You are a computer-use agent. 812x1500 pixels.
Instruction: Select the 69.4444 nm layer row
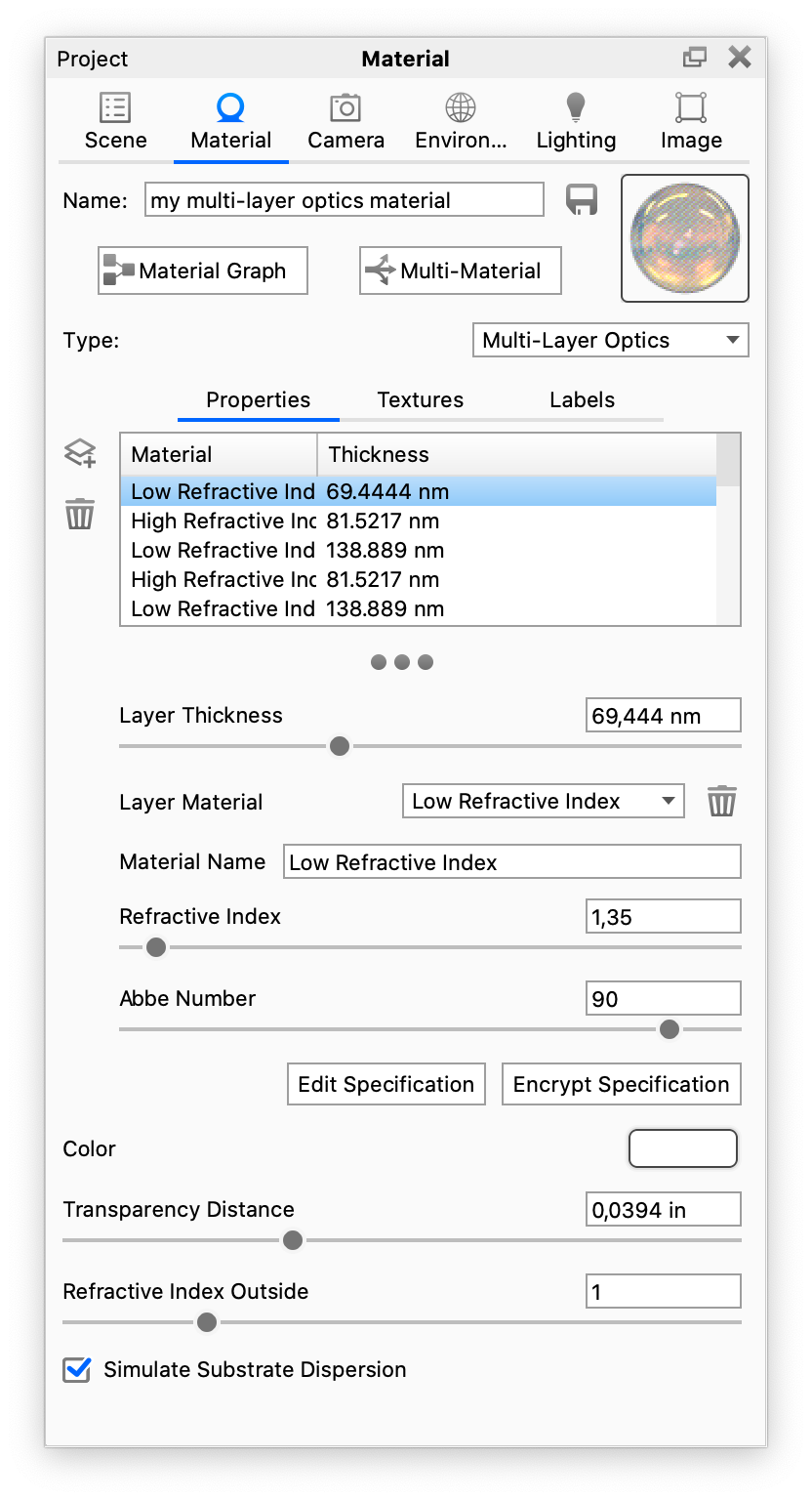[x=418, y=491]
